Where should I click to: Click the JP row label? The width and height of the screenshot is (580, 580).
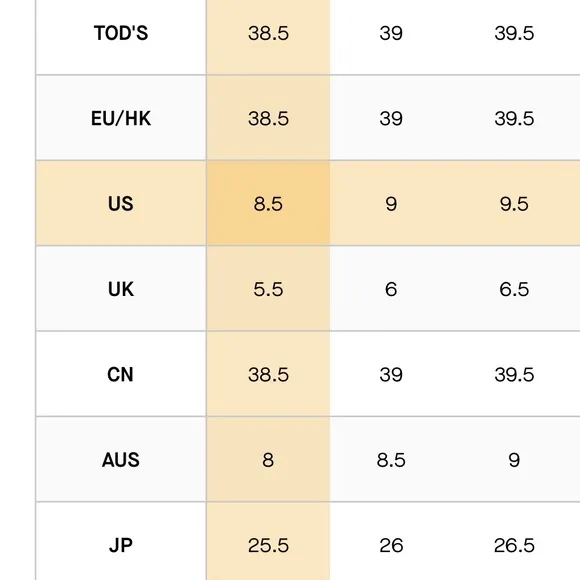(121, 545)
